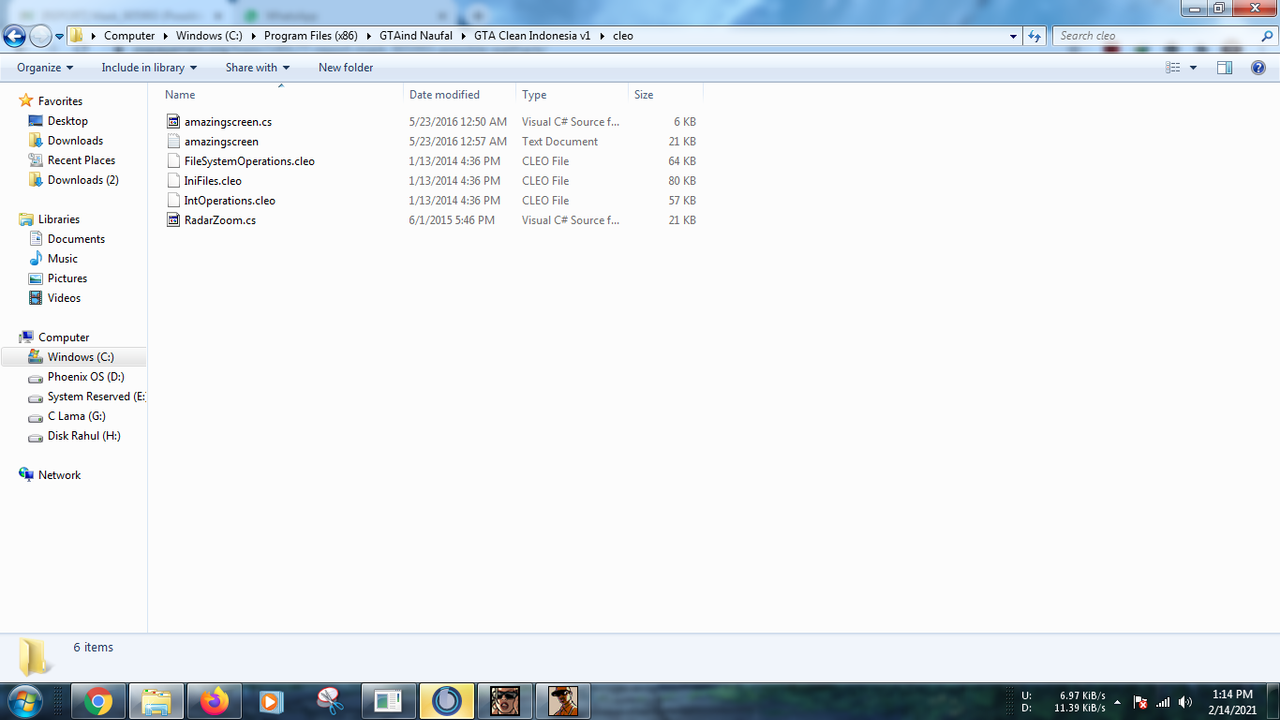Open Recent Places in Favorites
The width and height of the screenshot is (1280, 720).
pos(81,160)
